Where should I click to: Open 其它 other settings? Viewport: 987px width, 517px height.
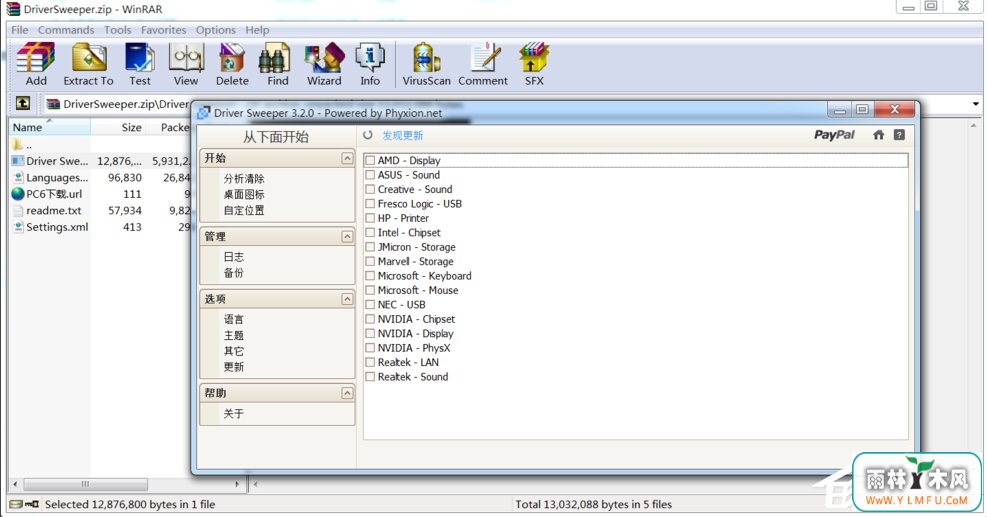click(x=234, y=351)
